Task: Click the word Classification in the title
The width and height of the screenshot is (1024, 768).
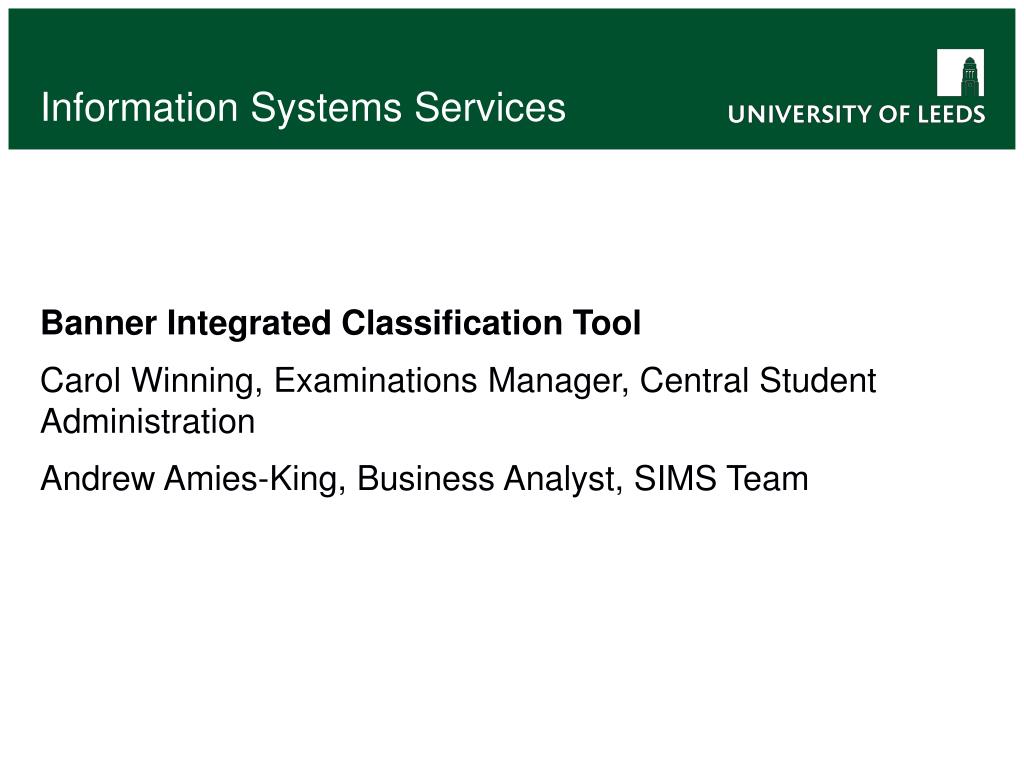Action: (451, 323)
